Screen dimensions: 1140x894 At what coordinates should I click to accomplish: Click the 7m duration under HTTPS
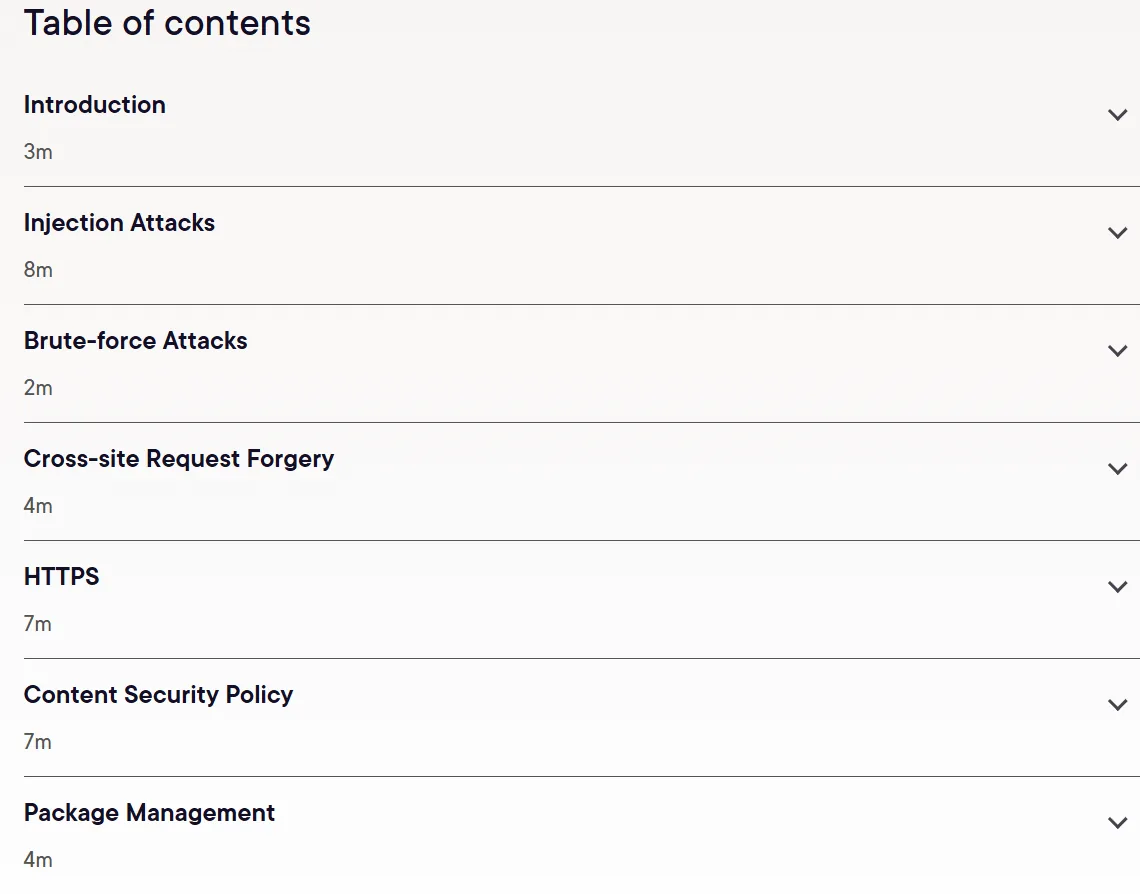pyautogui.click(x=38, y=624)
